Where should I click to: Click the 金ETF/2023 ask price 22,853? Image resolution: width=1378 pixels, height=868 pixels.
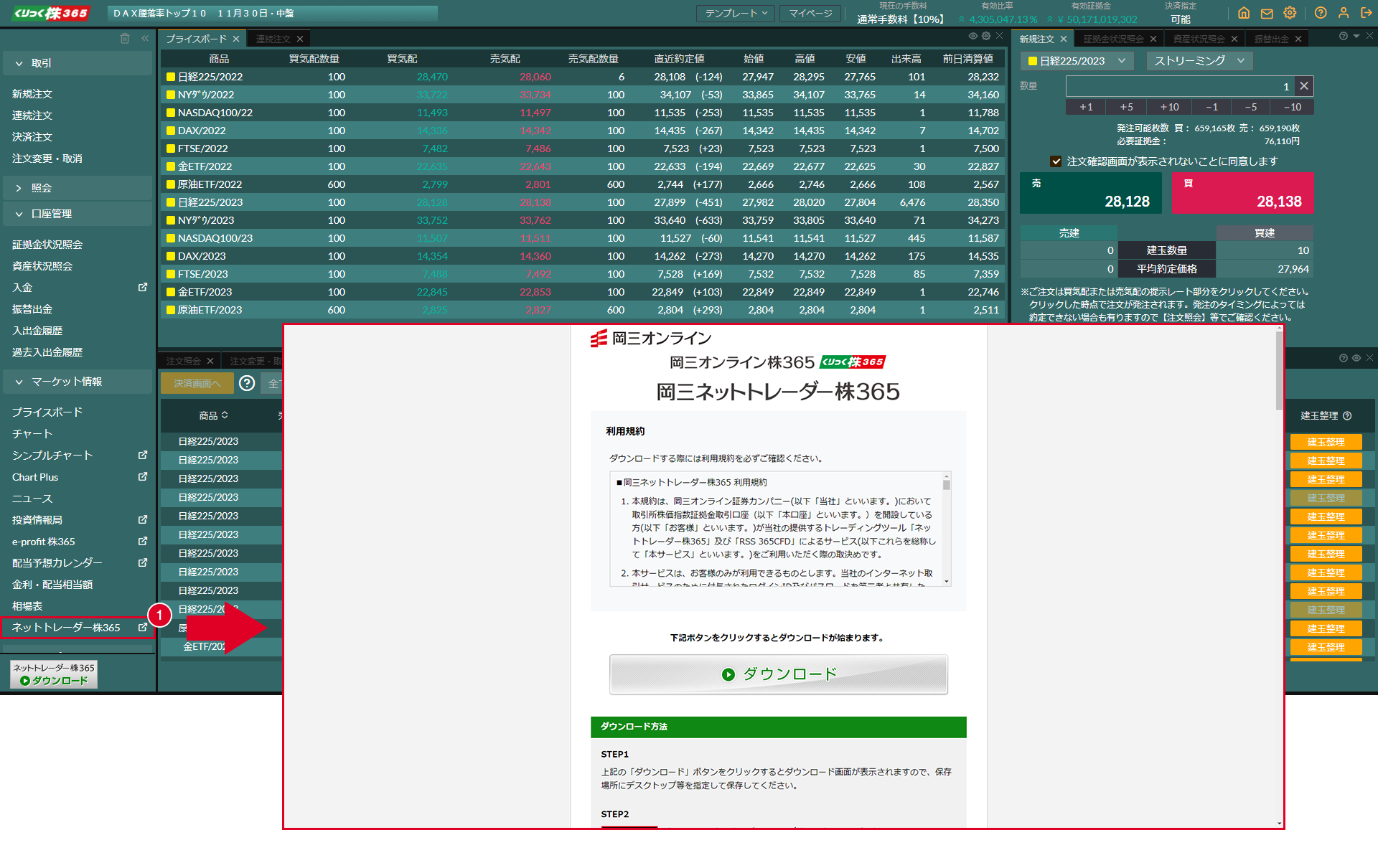[x=535, y=292]
